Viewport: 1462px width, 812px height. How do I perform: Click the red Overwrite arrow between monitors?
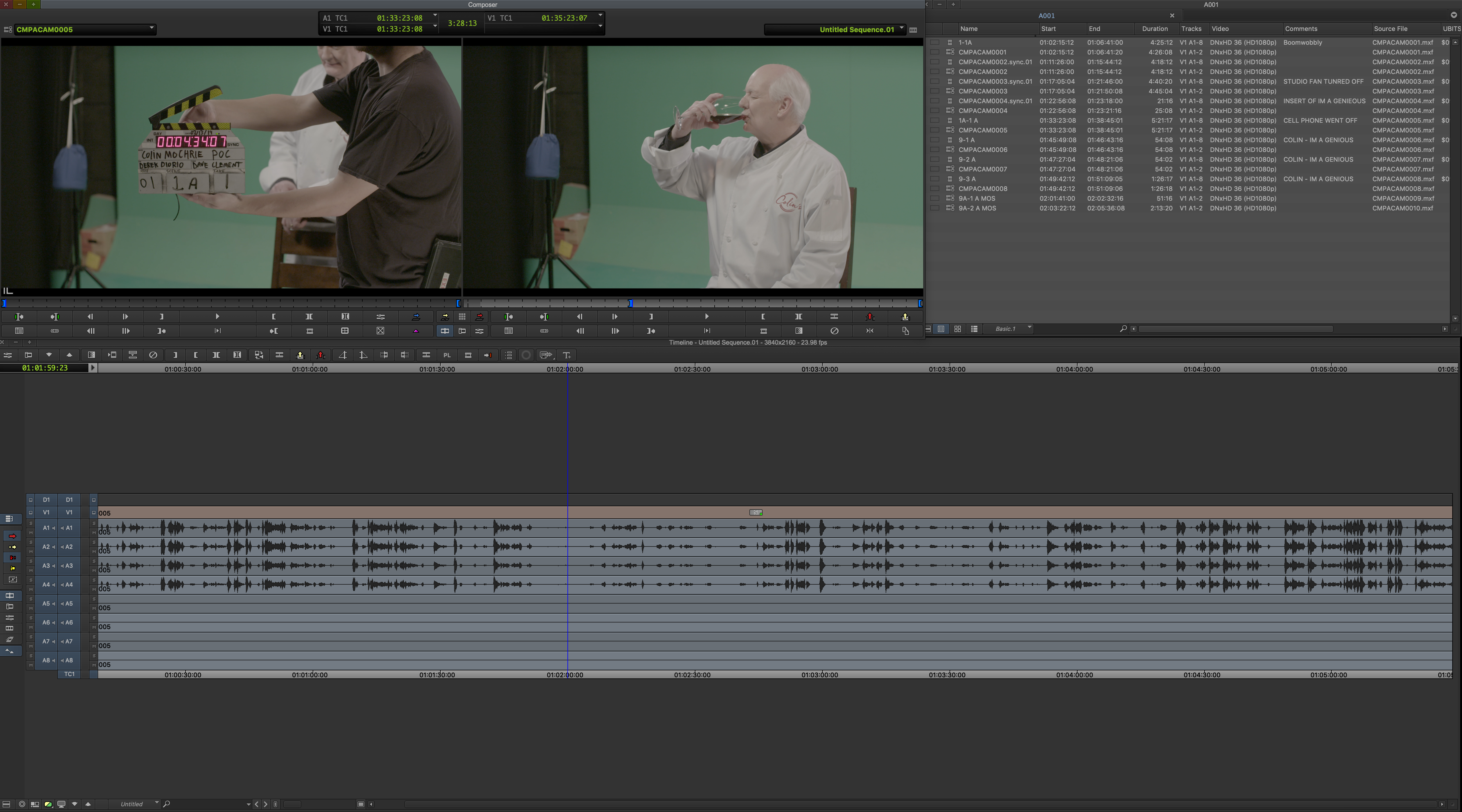[480, 317]
